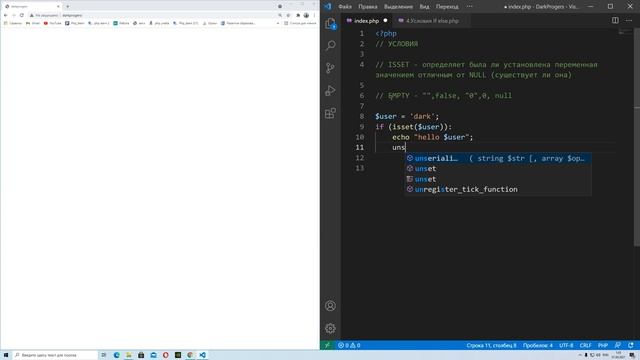This screenshot has height=360, width=640.
Task: Change line endings via CRLF item
Action: [x=585, y=345]
